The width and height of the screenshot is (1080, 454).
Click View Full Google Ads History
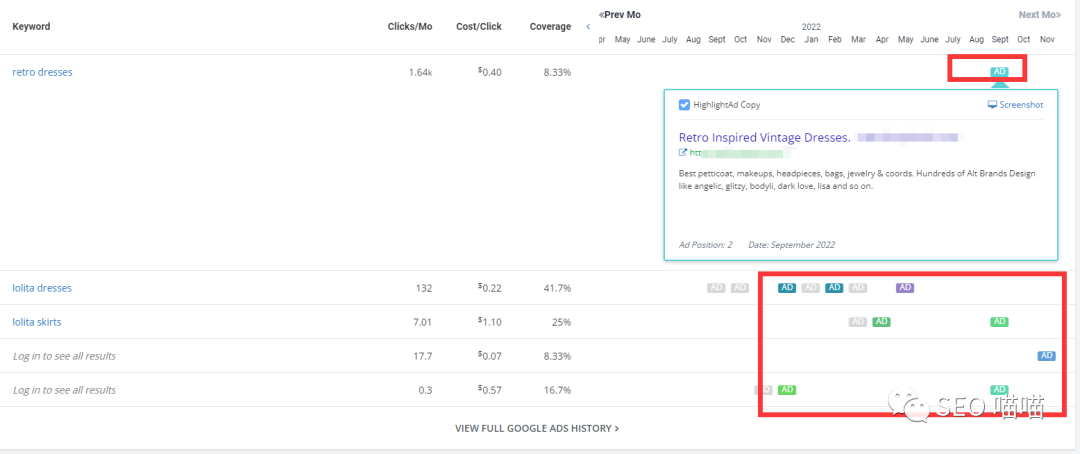coord(537,428)
